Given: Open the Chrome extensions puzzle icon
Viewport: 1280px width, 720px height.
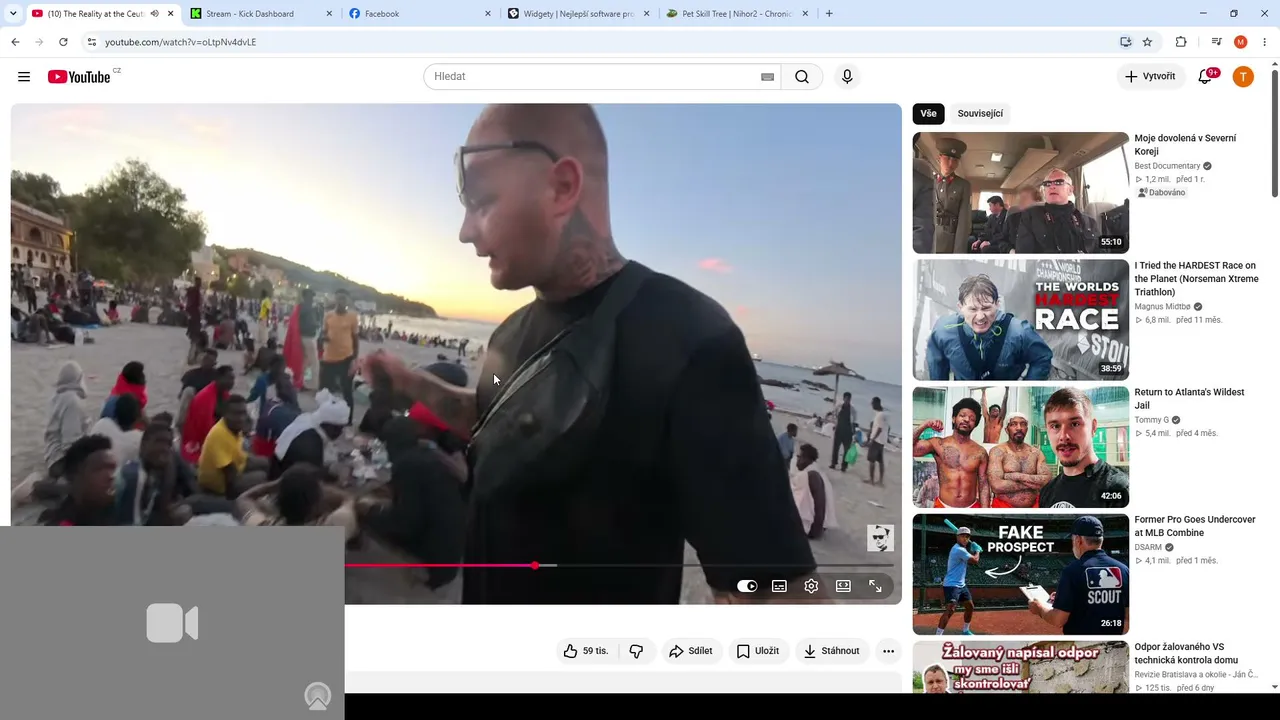Looking at the screenshot, I should coord(1181,42).
